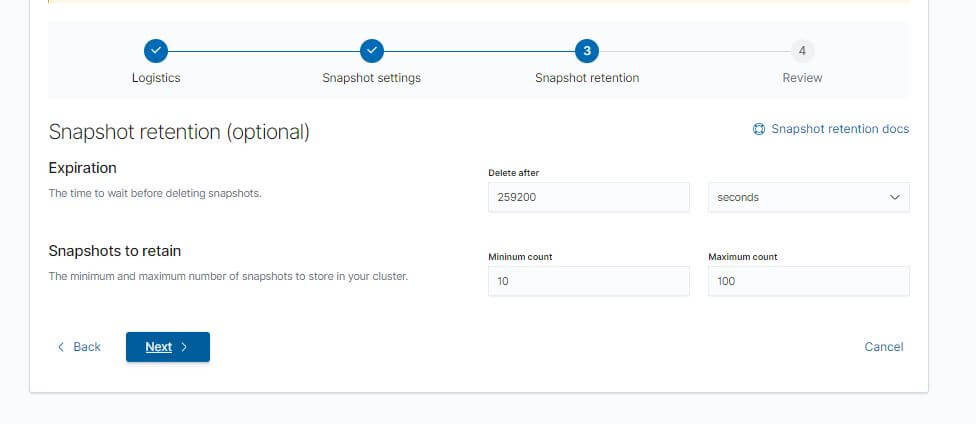Open the seconds time unit dropdown
The height and width of the screenshot is (424, 976).
809,197
